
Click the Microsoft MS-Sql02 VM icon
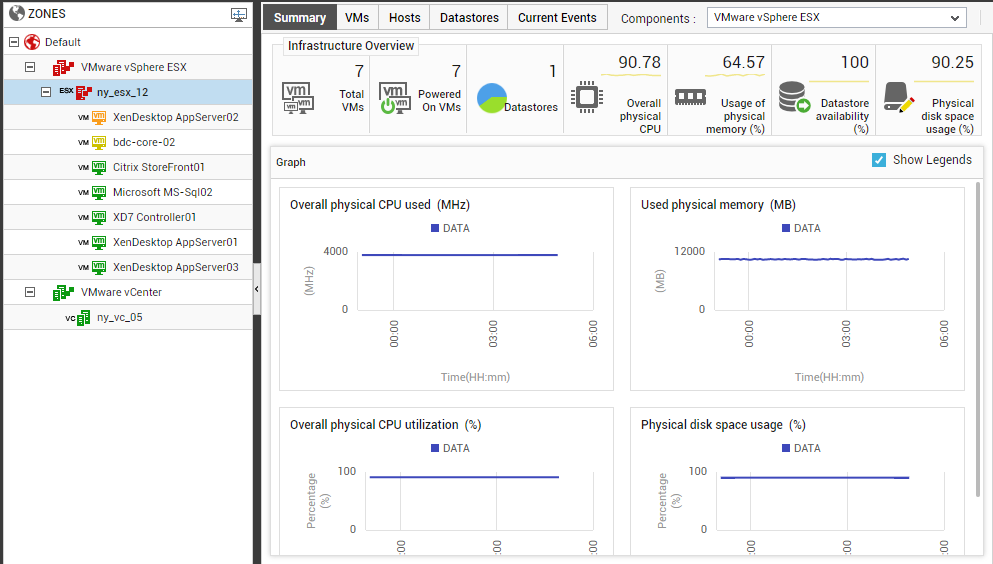pos(99,192)
